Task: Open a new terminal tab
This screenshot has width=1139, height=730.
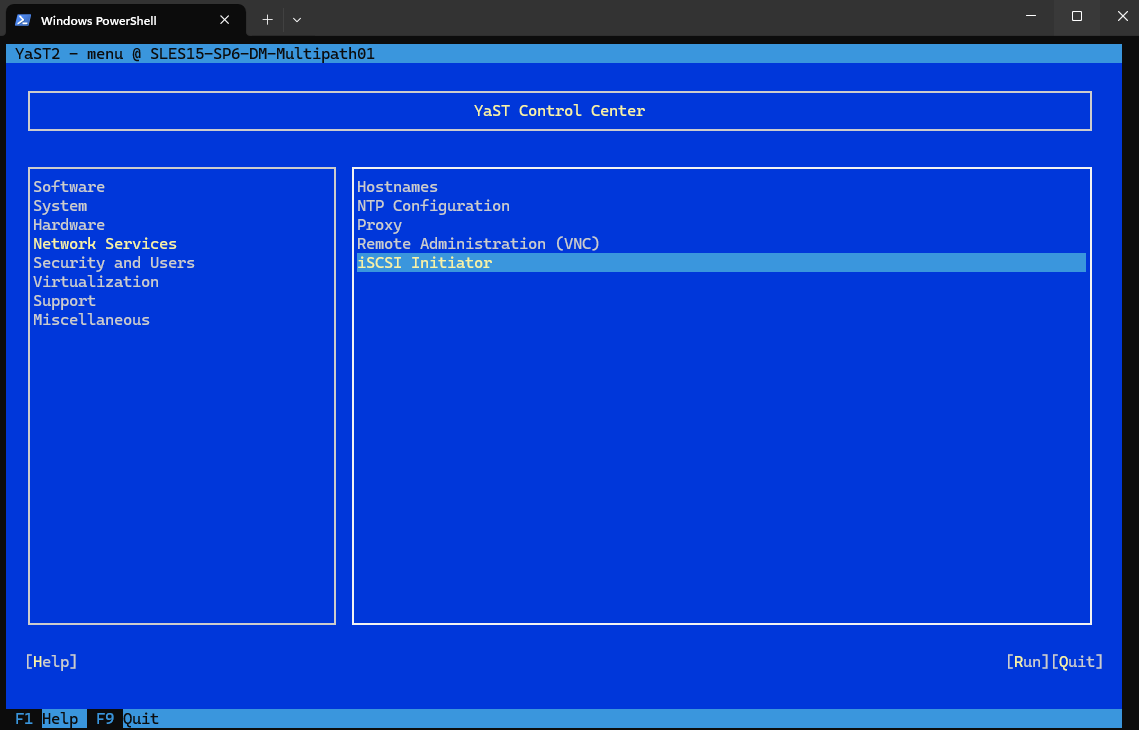Action: tap(267, 20)
